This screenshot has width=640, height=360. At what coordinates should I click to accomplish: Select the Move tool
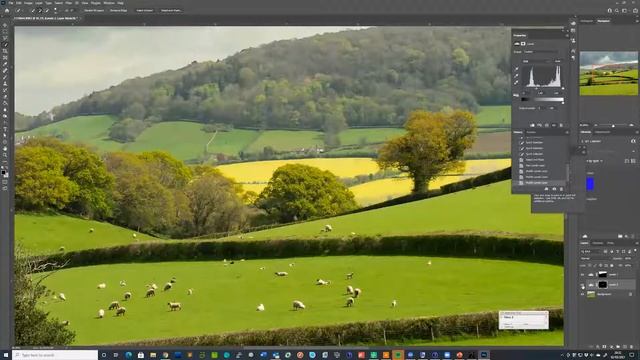(5, 25)
